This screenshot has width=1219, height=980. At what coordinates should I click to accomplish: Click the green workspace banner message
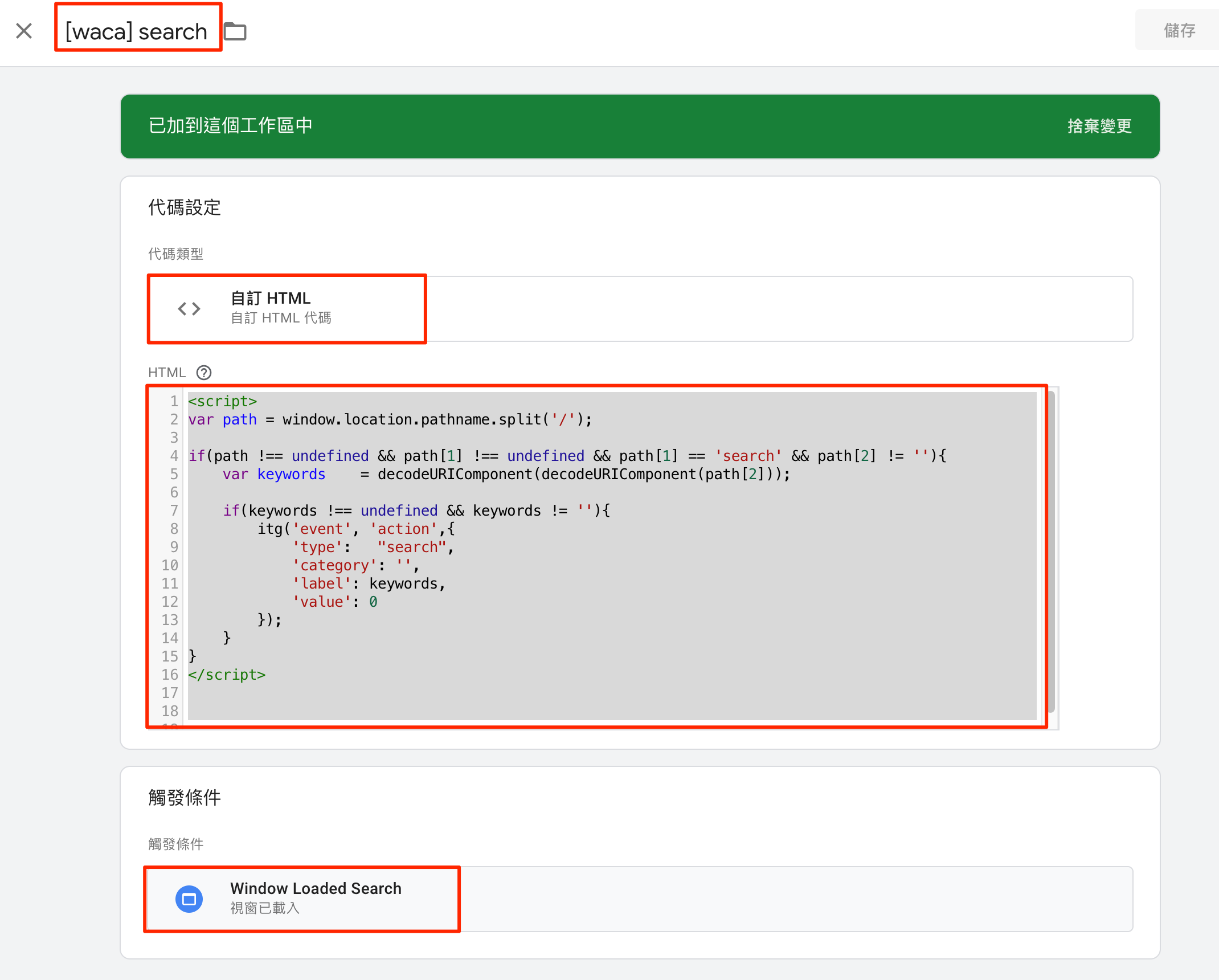tap(231, 126)
